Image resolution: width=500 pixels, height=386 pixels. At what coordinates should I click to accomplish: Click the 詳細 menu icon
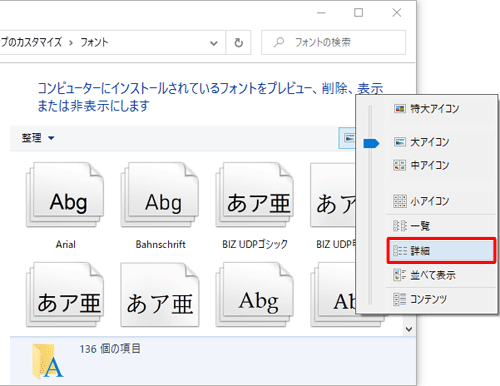tap(400, 251)
